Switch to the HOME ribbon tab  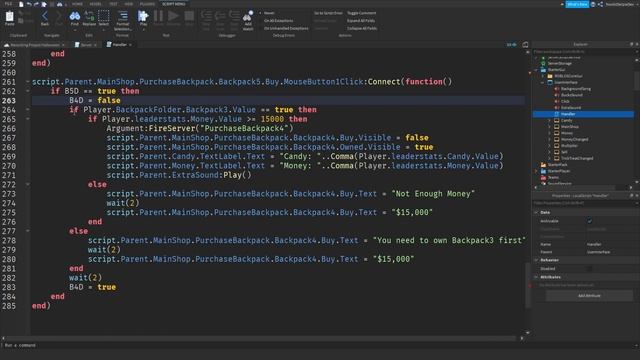[77, 4]
